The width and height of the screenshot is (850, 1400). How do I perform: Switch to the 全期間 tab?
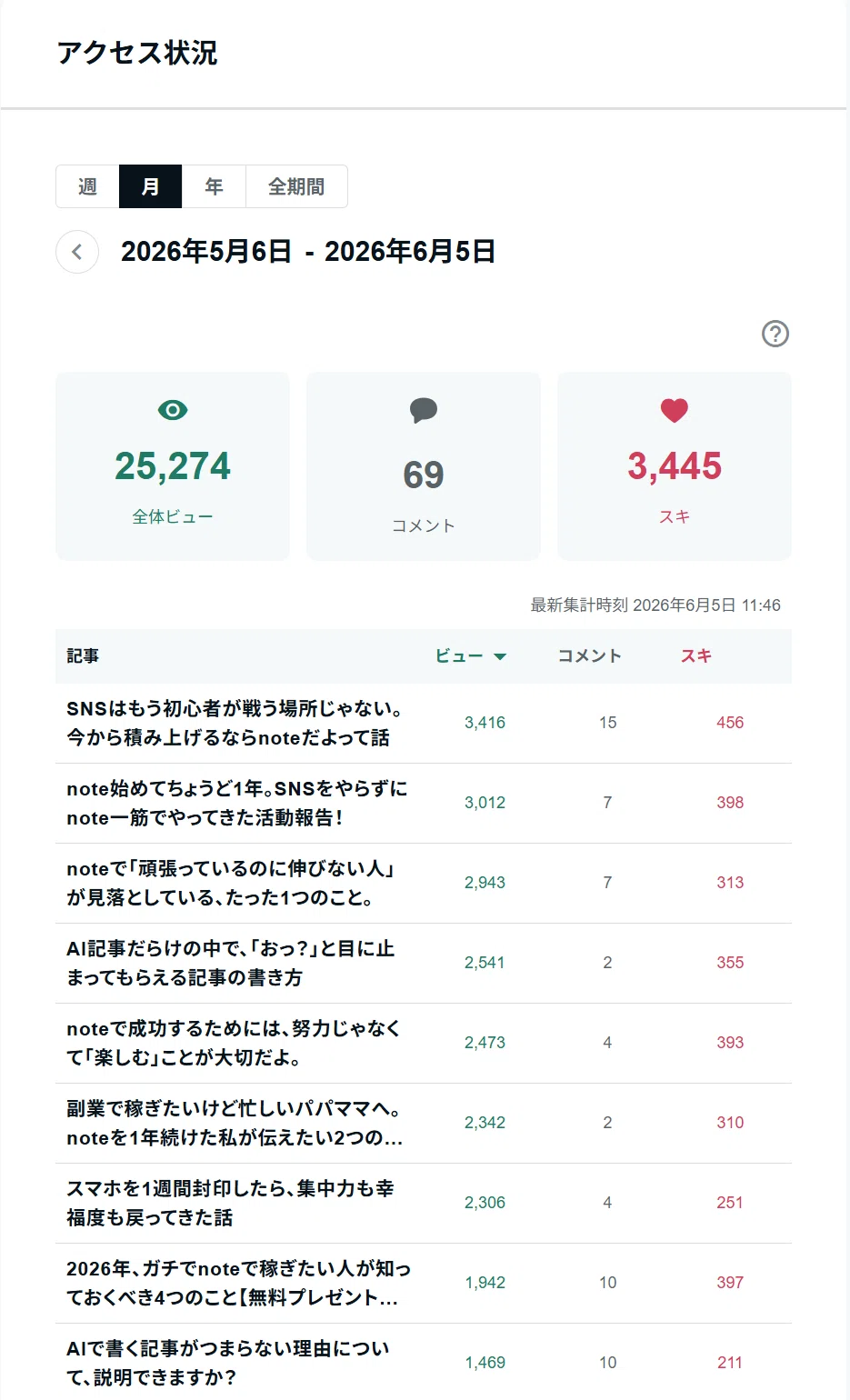click(x=296, y=186)
